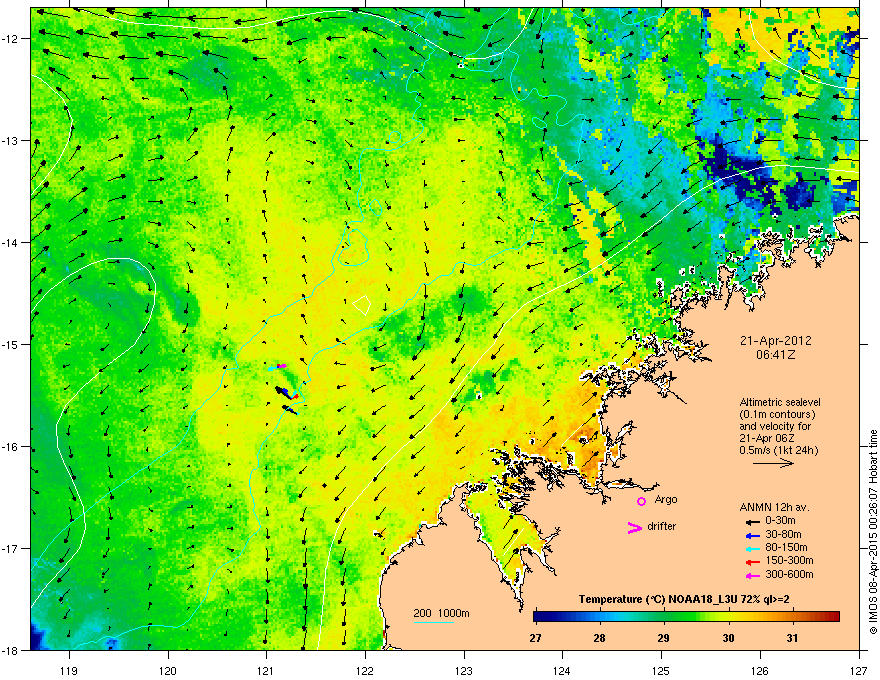The width and height of the screenshot is (880, 680).
Task: Click the black 0-30m legend arrow
Action: 752,522
